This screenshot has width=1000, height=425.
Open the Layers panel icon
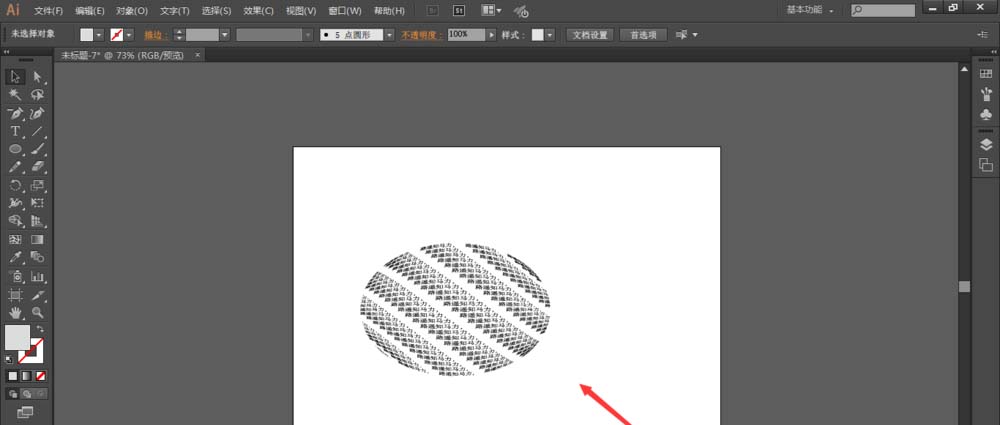click(x=985, y=144)
